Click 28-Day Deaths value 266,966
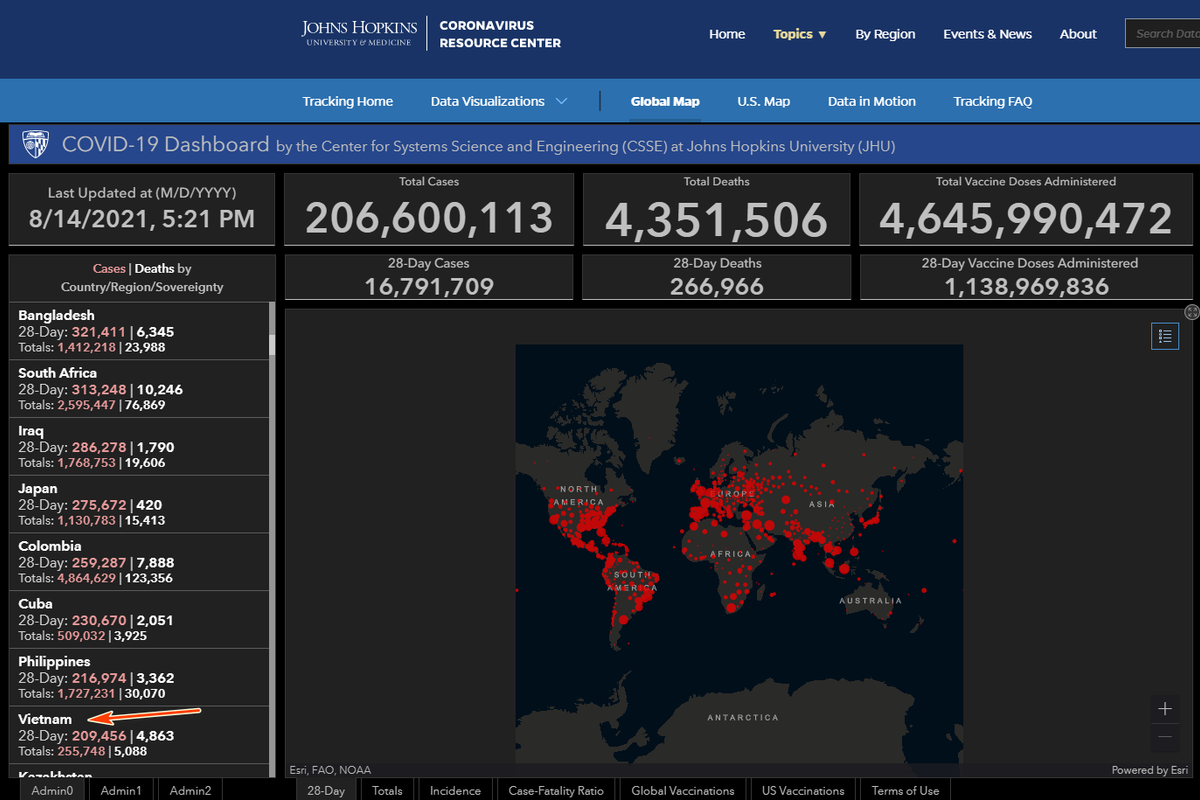 (x=716, y=287)
